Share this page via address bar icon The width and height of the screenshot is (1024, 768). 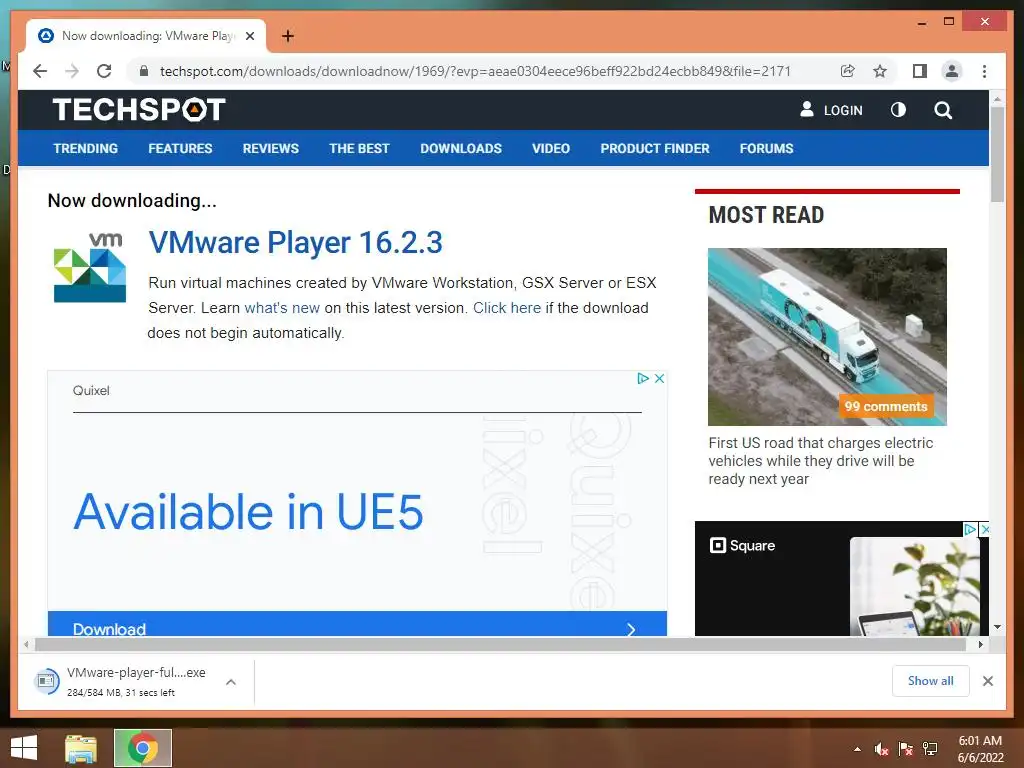pyautogui.click(x=847, y=71)
